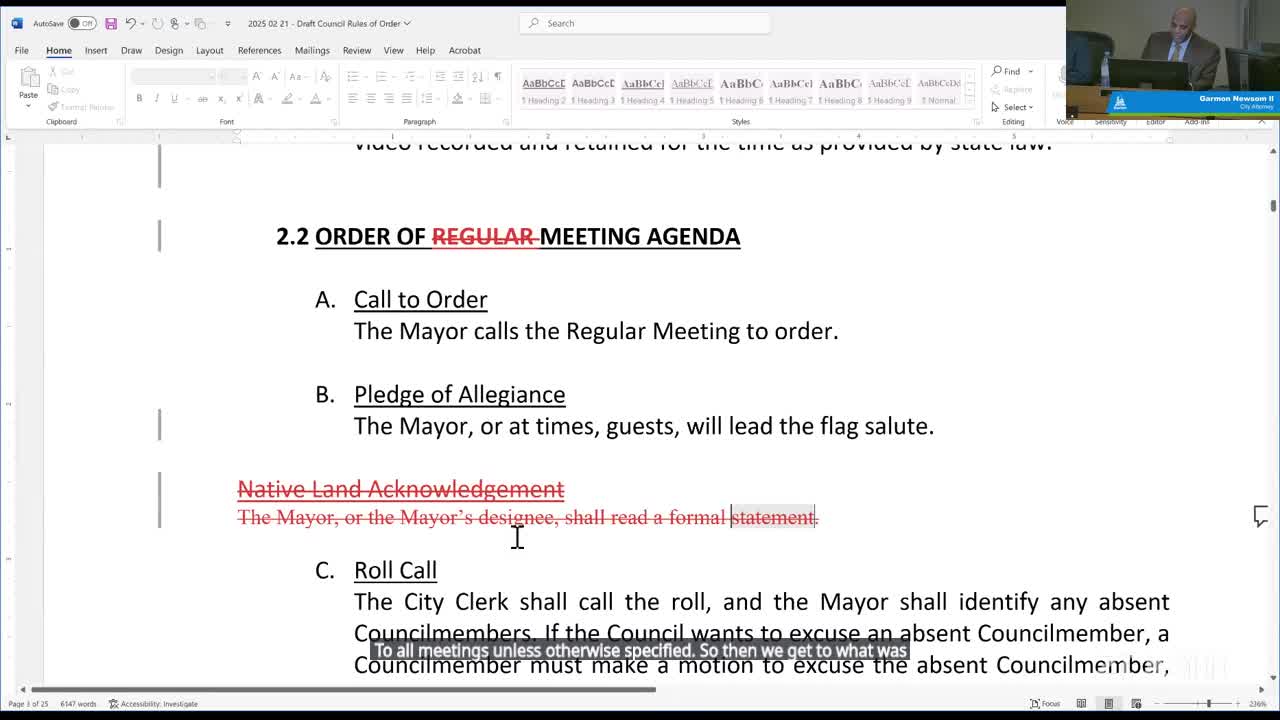Save the document with the floppy disk icon

[111, 23]
